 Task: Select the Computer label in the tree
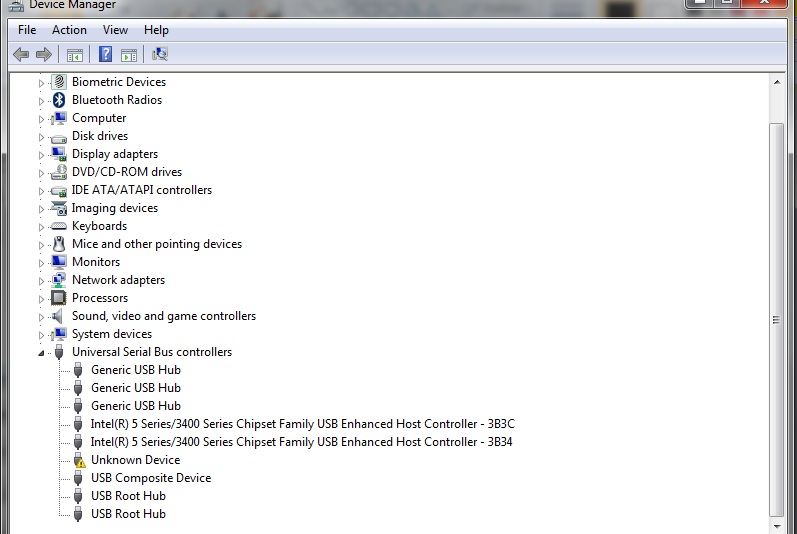coord(99,118)
